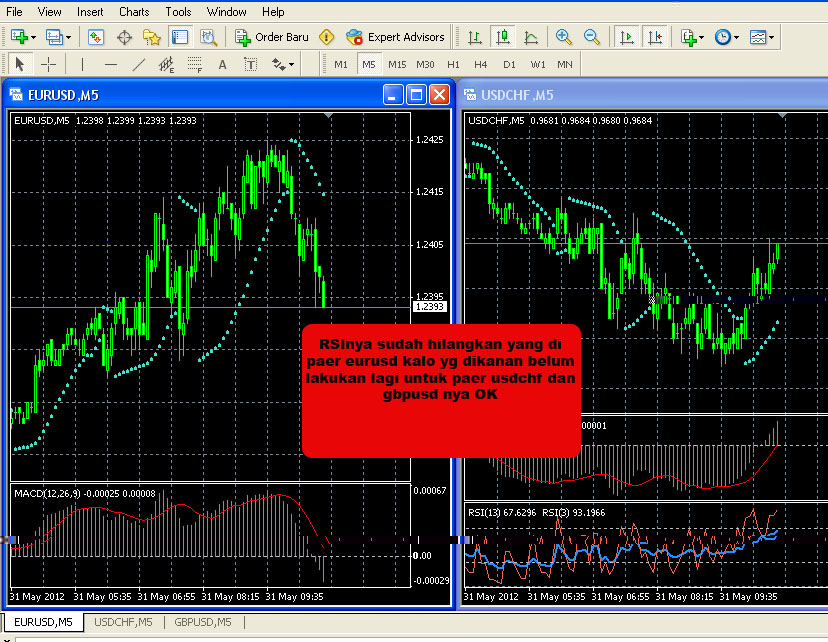Image resolution: width=828 pixels, height=642 pixels.
Task: Click the New Chart icon
Action: 19,37
